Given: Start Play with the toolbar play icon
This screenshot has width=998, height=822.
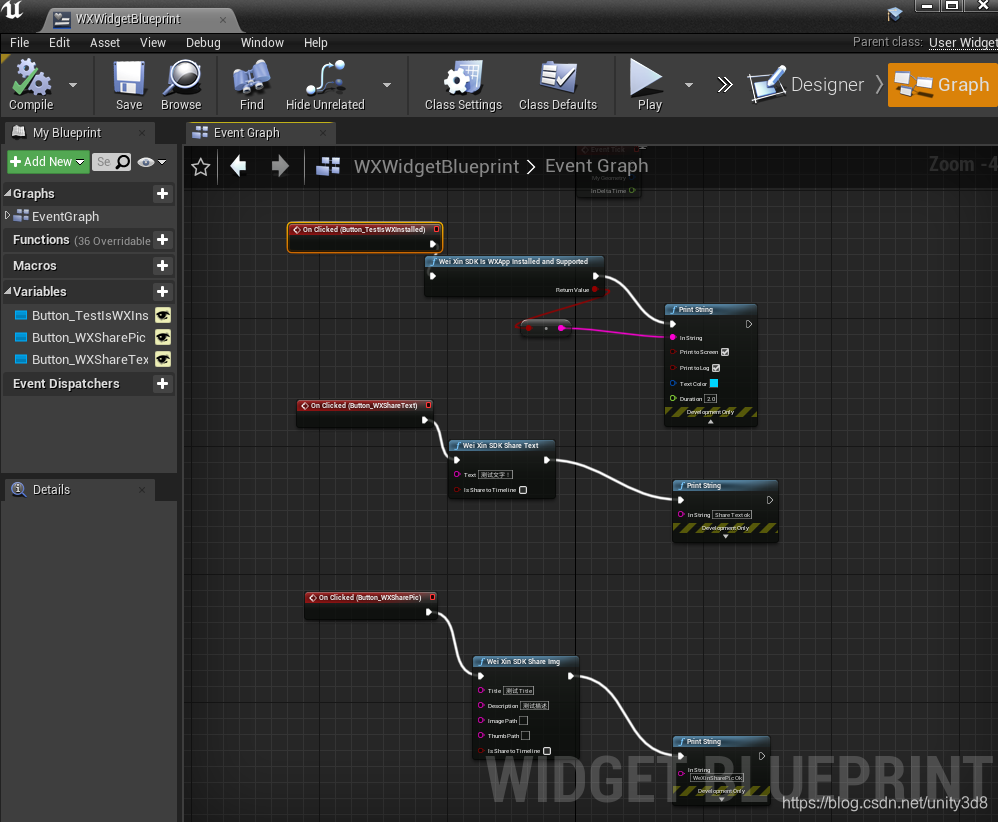Looking at the screenshot, I should click(648, 85).
